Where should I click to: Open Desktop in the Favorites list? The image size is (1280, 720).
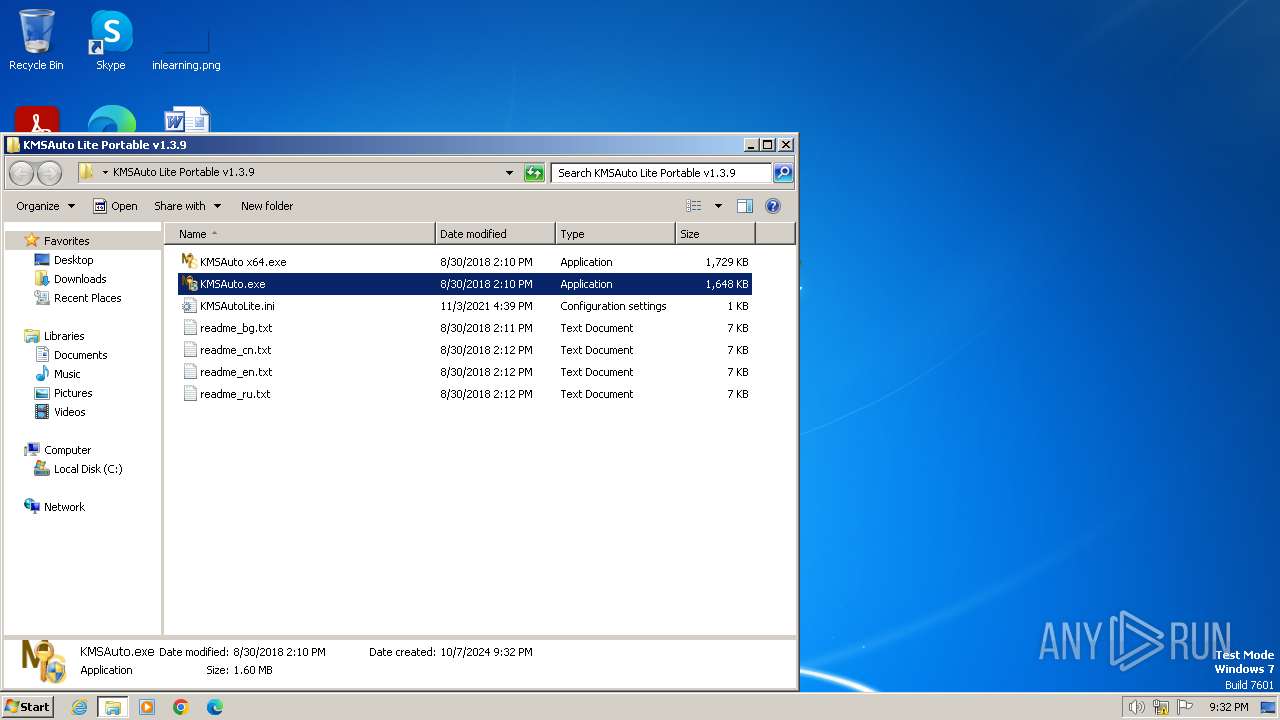point(73,260)
